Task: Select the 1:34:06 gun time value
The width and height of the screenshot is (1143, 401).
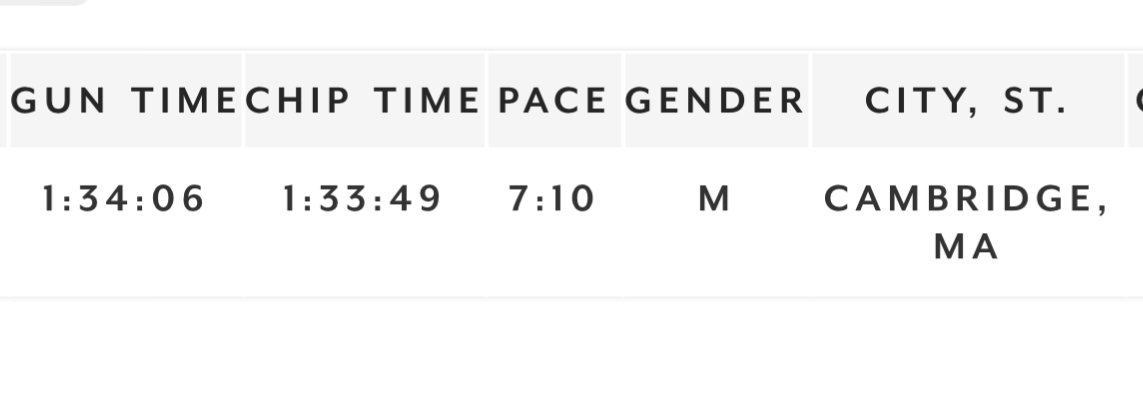Action: pos(124,199)
